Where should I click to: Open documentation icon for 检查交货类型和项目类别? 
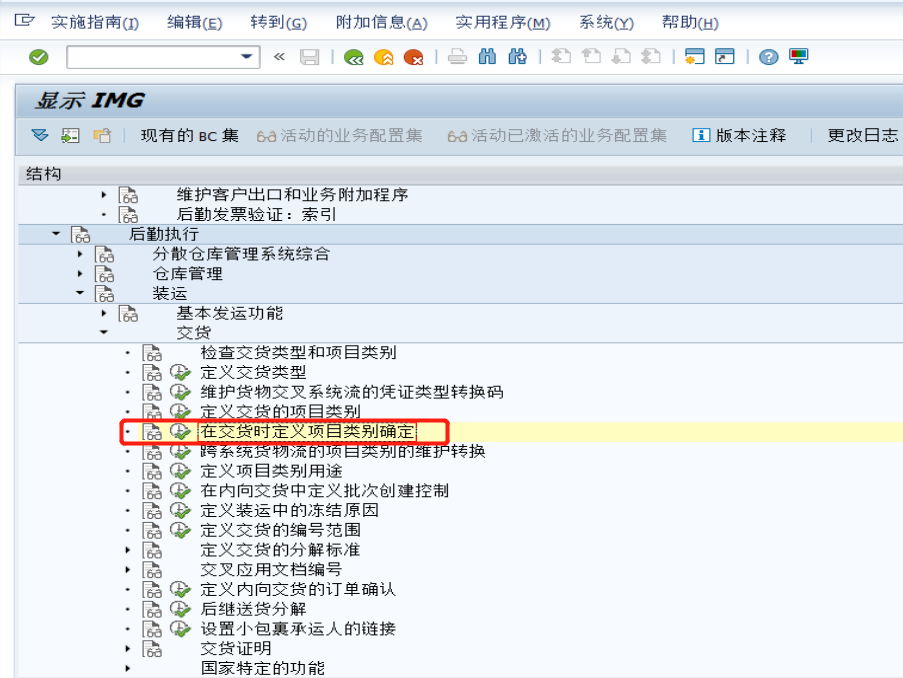click(x=152, y=353)
